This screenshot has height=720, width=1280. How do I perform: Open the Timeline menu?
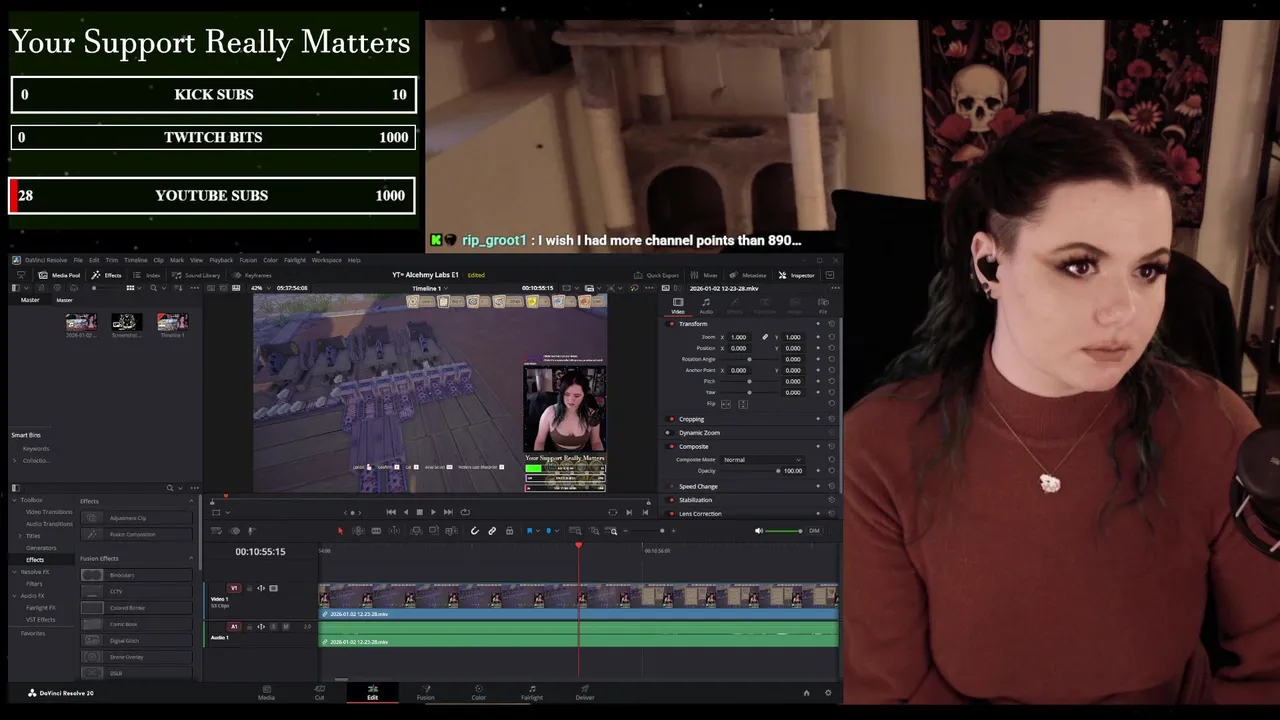[135, 260]
